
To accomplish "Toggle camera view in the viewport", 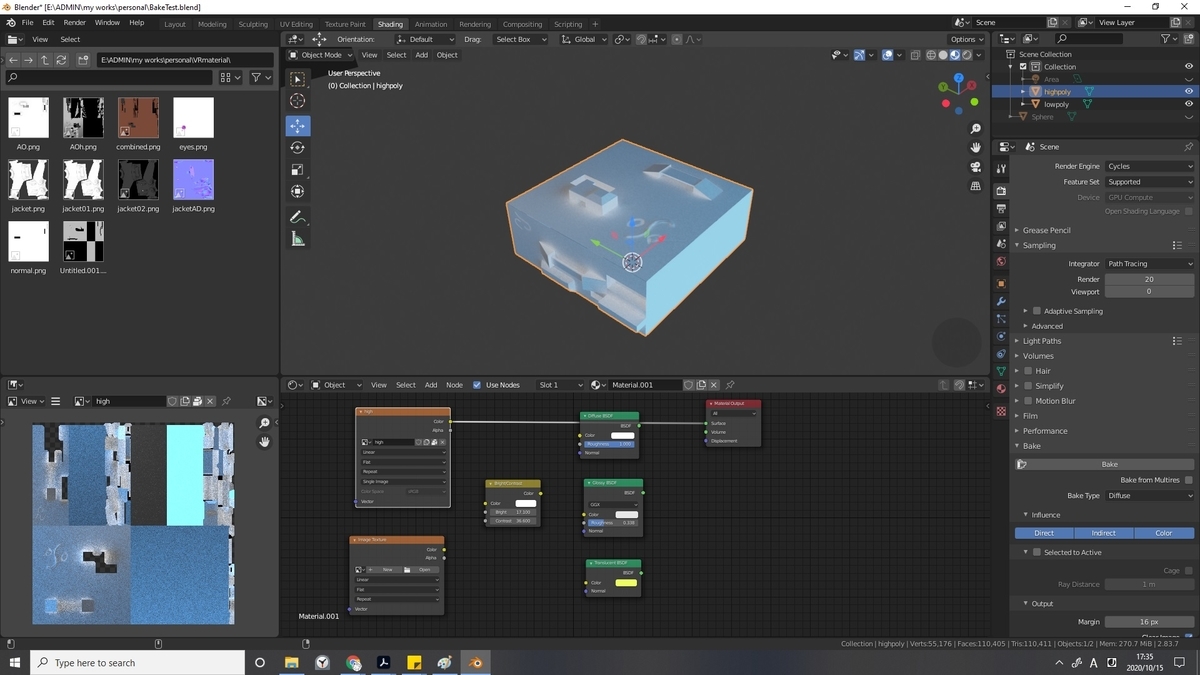I will click(x=975, y=167).
